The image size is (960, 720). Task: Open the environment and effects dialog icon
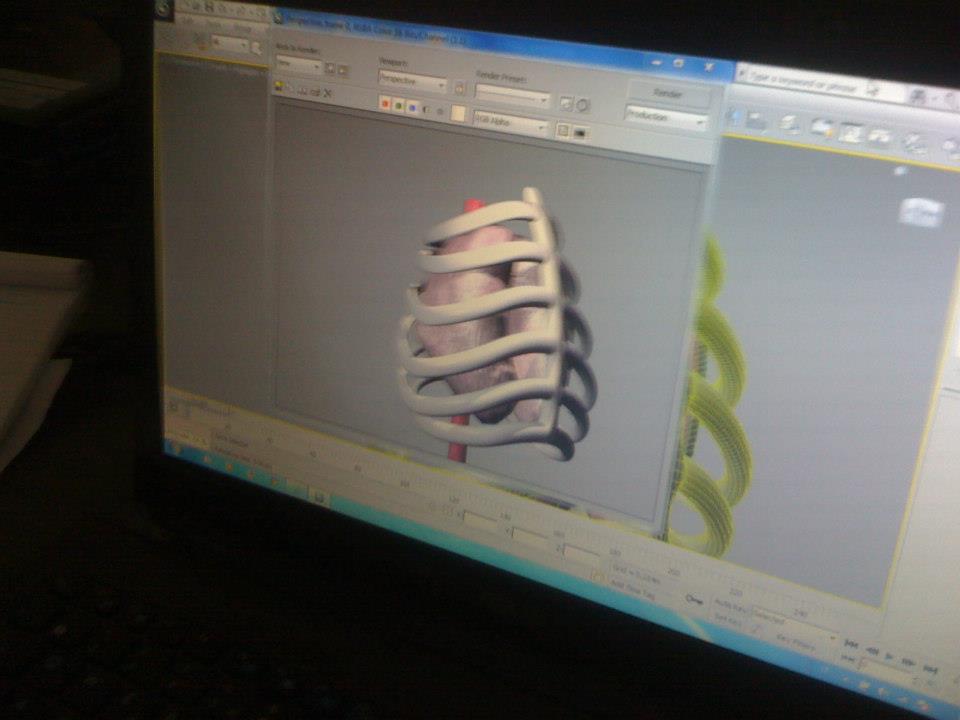pyautogui.click(x=582, y=105)
